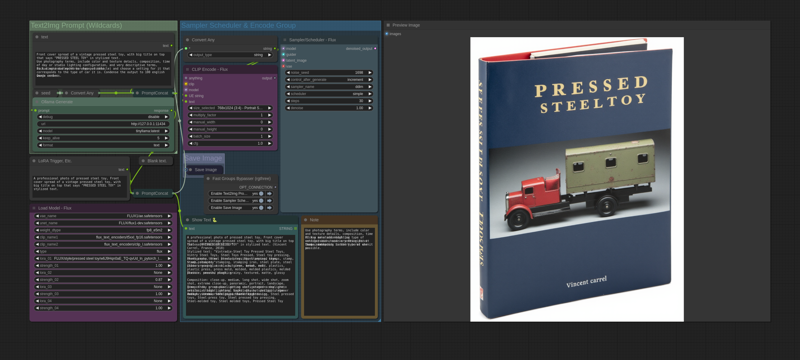This screenshot has height=360, width=800.
Task: Collapse the Show Text node dot
Action: 187,220
